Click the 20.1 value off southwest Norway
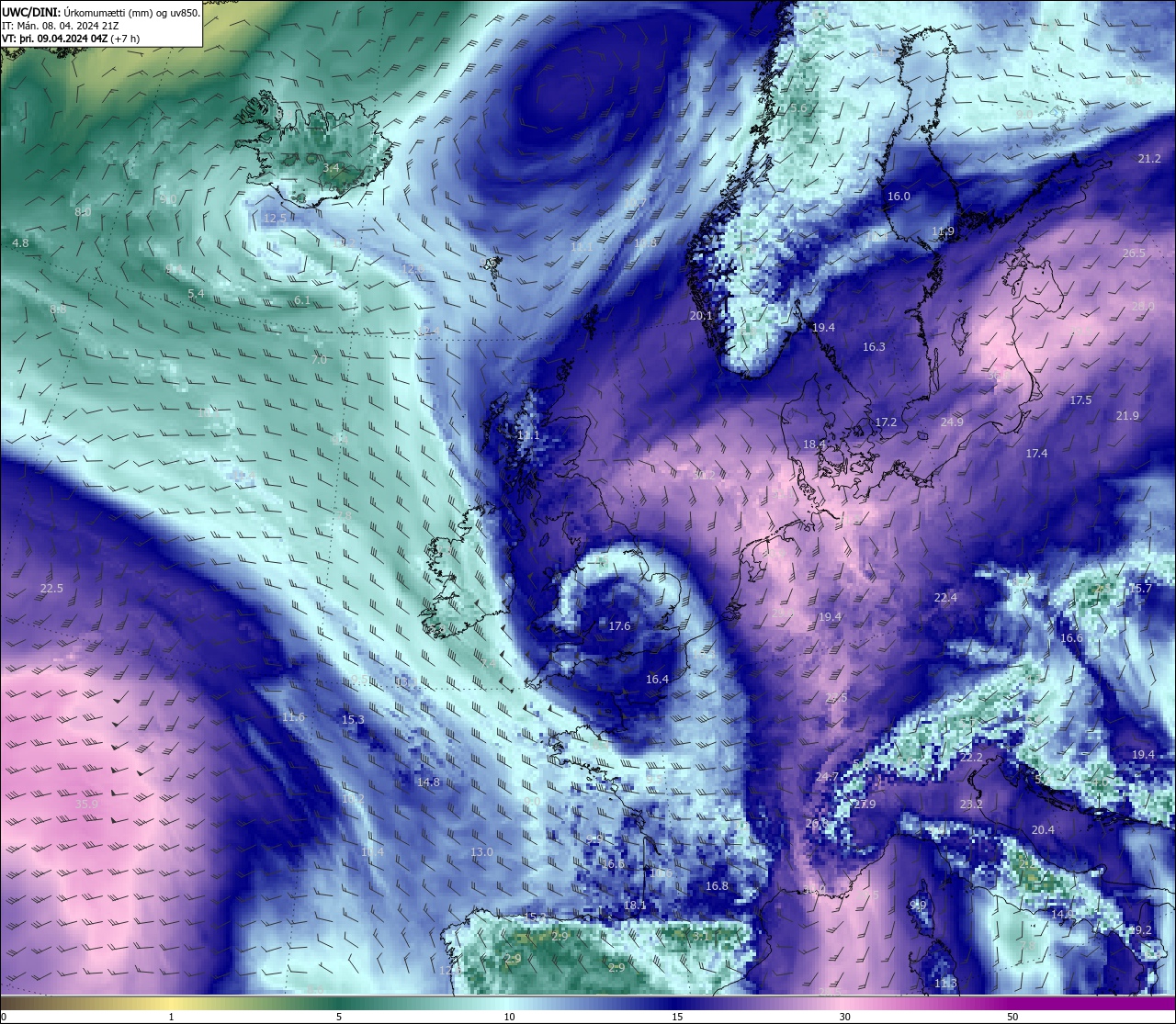Viewport: 1176px width, 1024px height. pyautogui.click(x=701, y=316)
